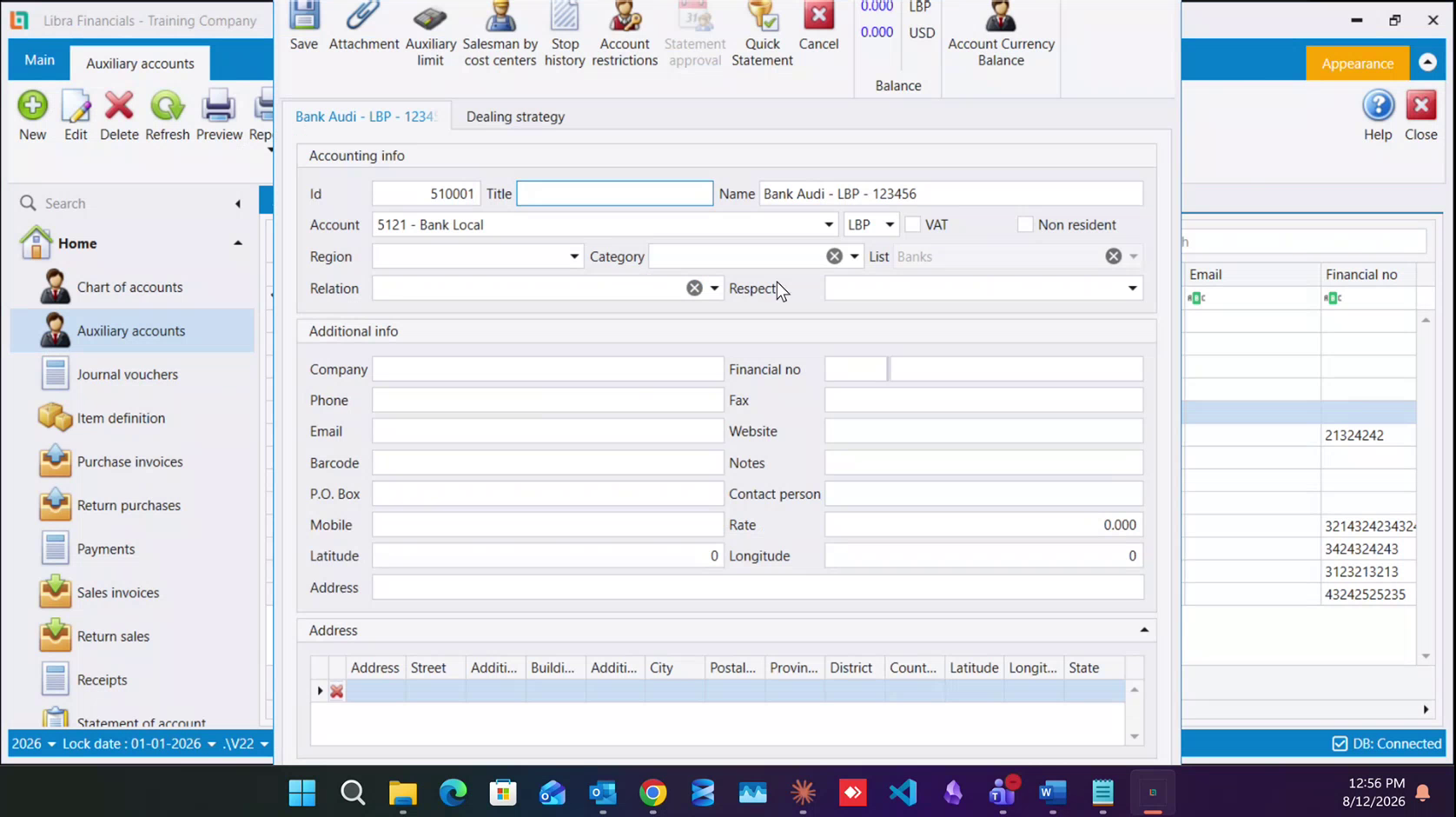Click the Cancel icon in toolbar

click(818, 26)
